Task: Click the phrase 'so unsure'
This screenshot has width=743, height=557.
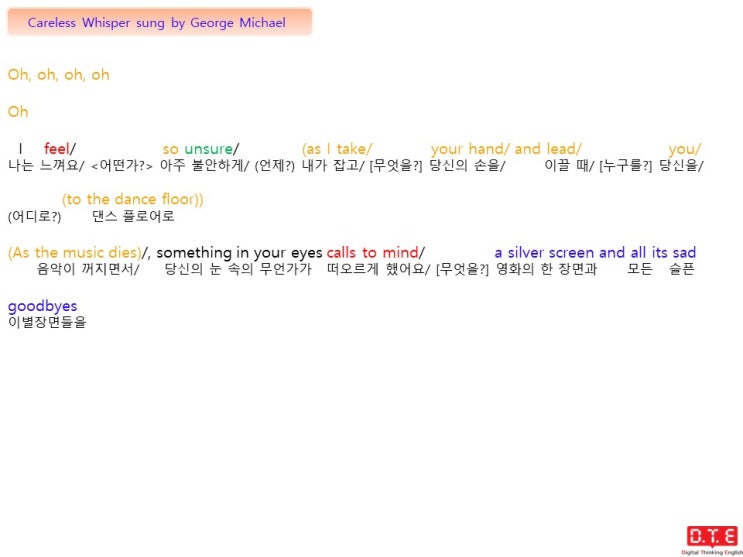Action: (197, 149)
